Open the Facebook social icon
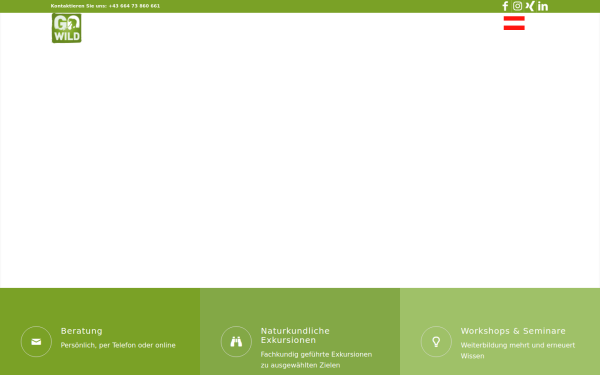This screenshot has height=375, width=600. click(505, 6)
